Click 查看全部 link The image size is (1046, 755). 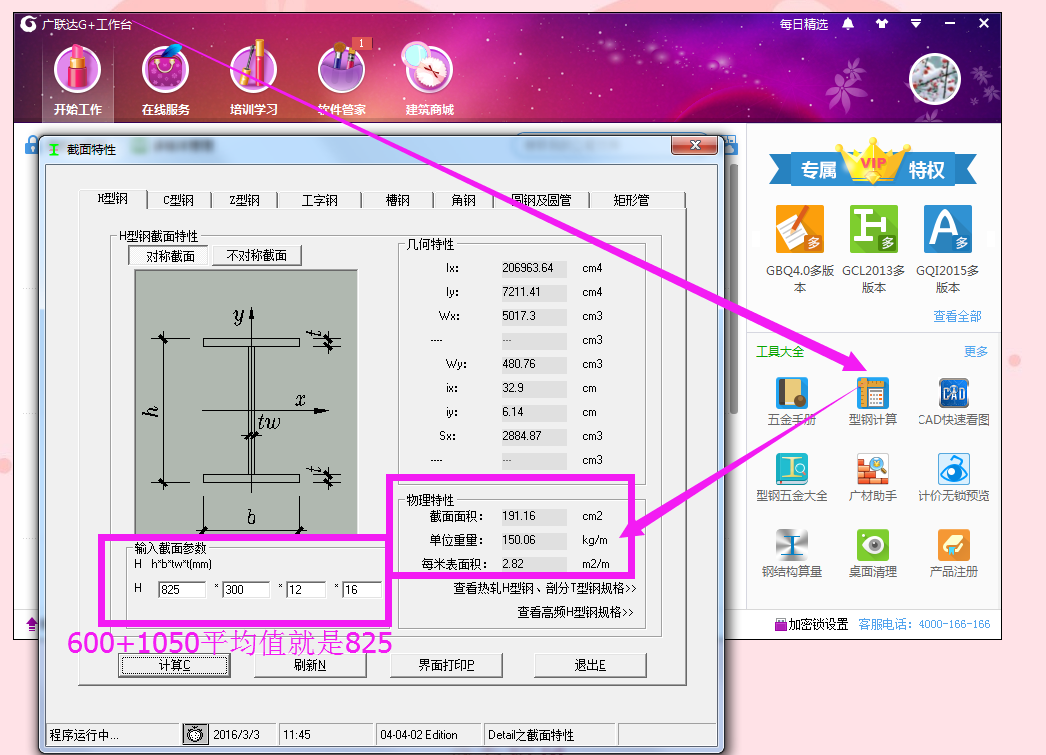pos(957,316)
